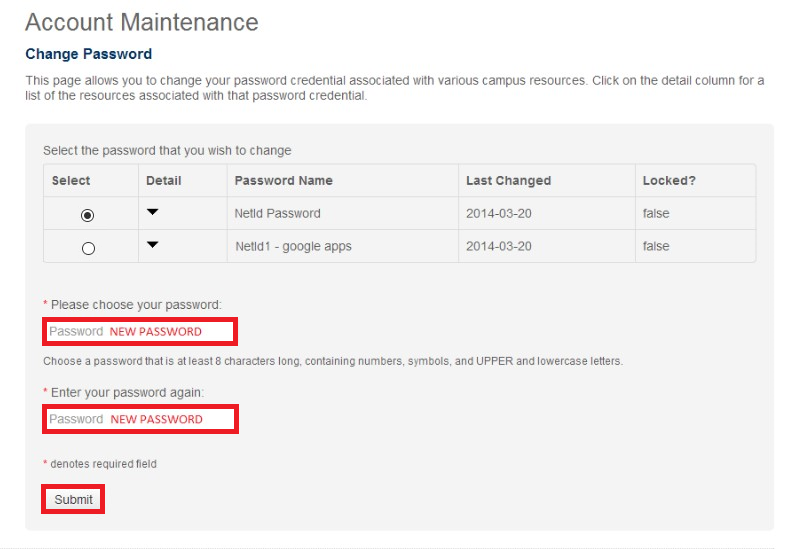
Task: Click the Detail column header
Action: point(164,181)
